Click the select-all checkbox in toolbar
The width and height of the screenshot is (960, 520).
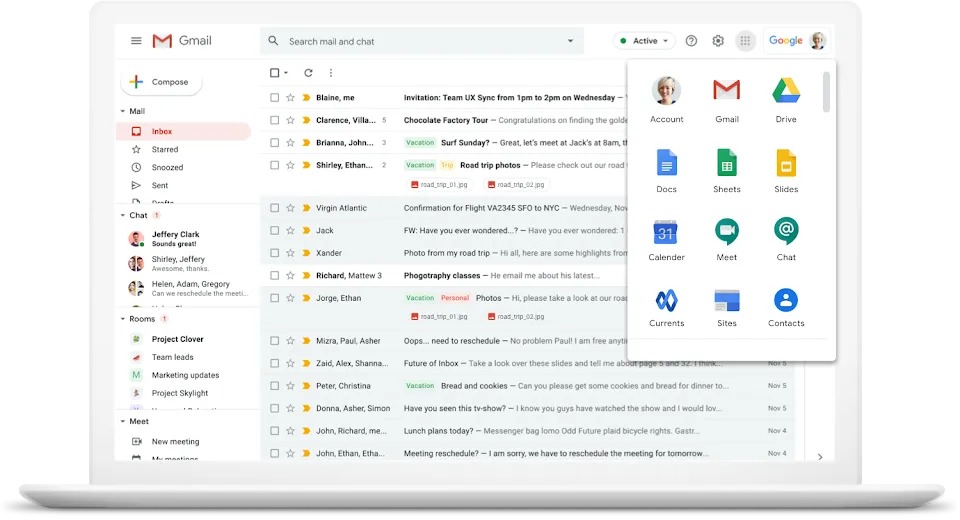[274, 73]
